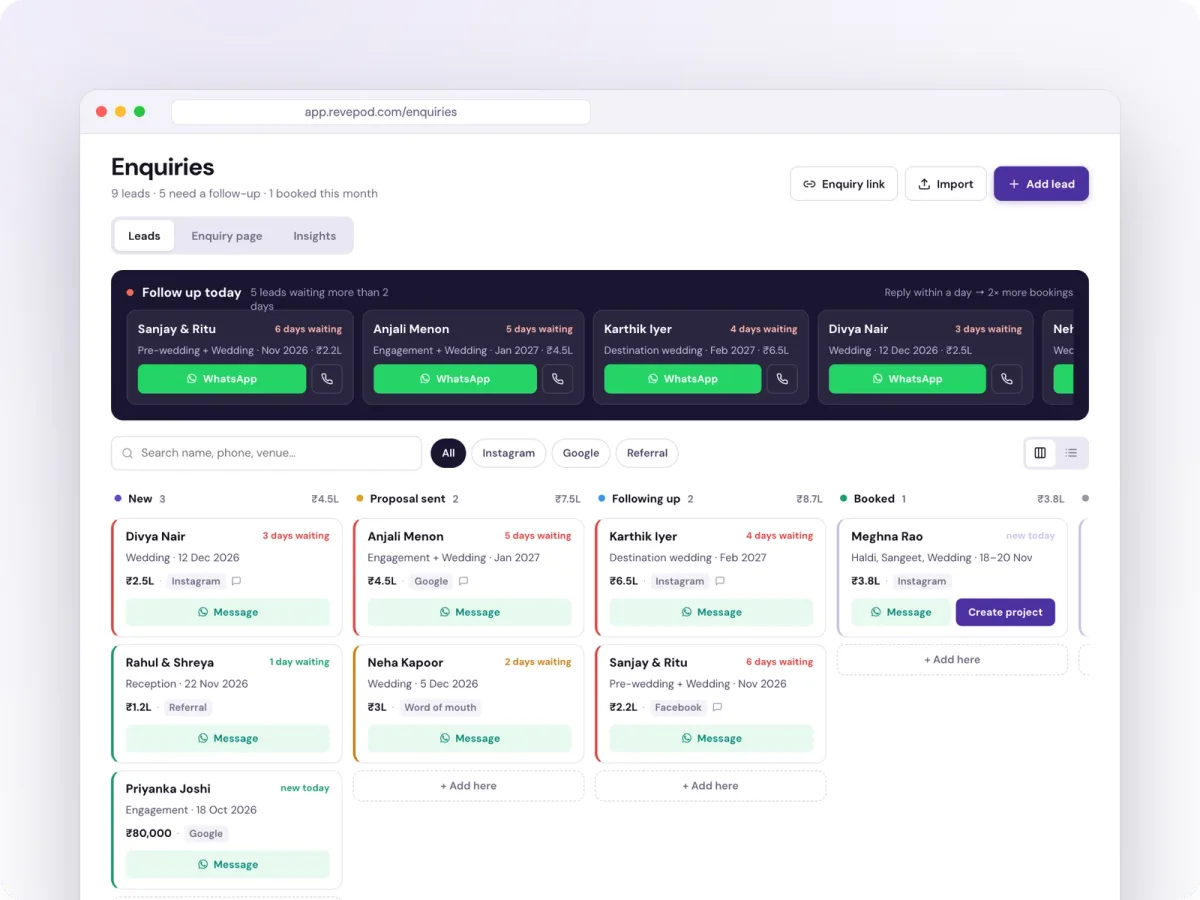The width and height of the screenshot is (1200, 900).
Task: Focus the search name, phone, venue field
Action: (x=267, y=453)
